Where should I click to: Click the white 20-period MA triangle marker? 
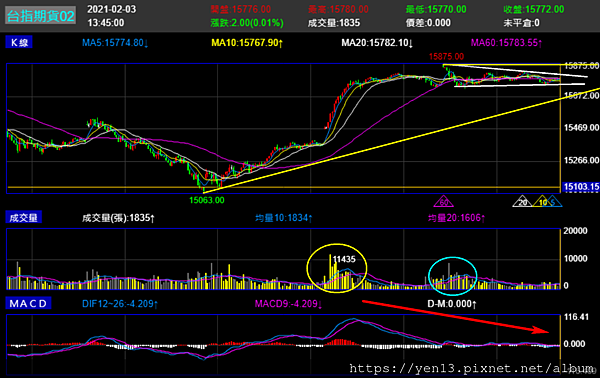pyautogui.click(x=523, y=202)
